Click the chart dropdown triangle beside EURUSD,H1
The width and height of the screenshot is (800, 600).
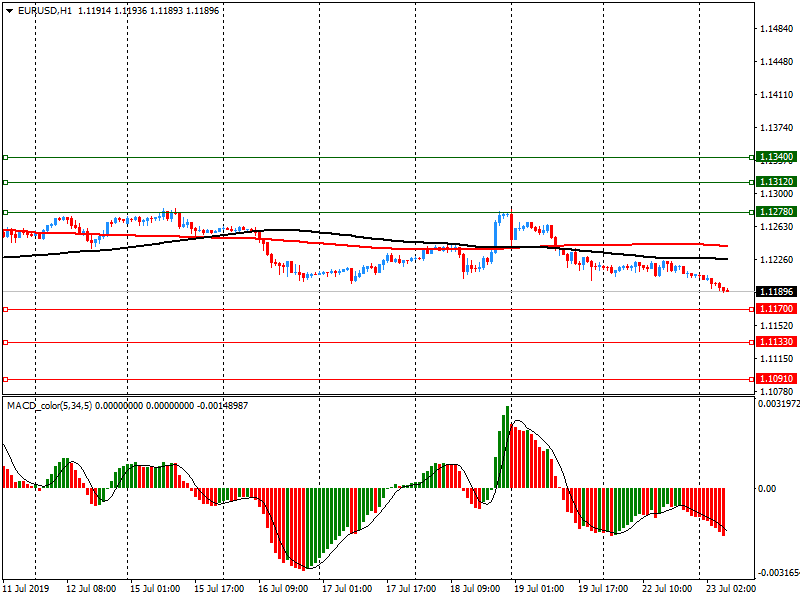(9, 11)
